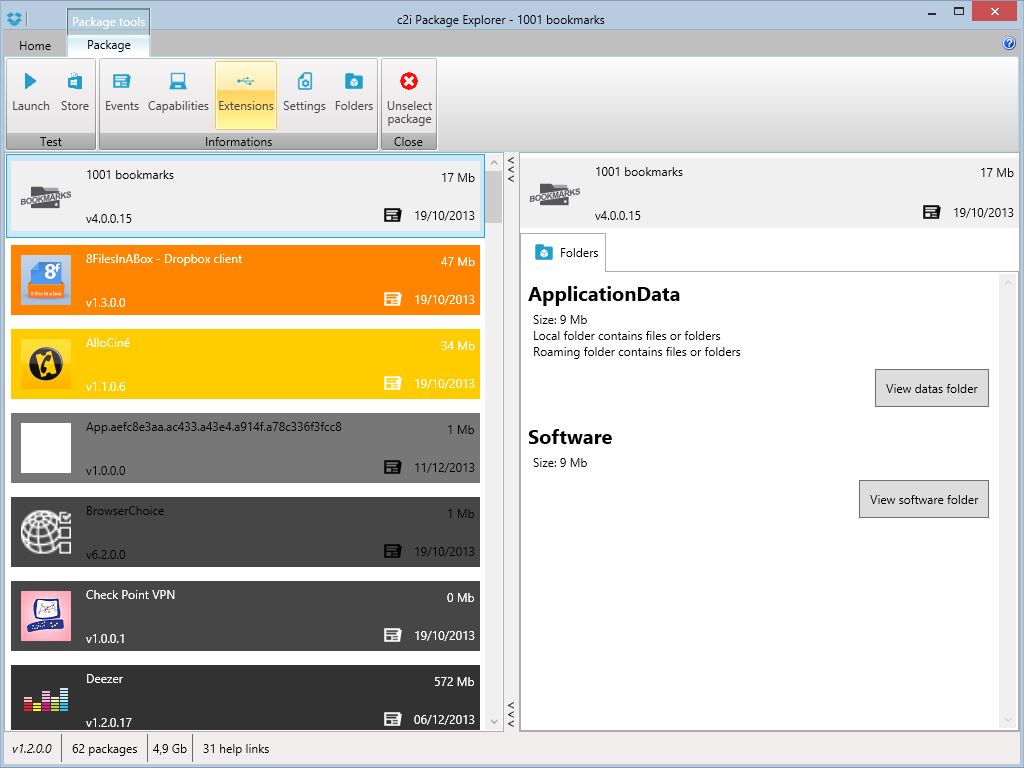Screen dimensions: 1024x768
Task: Select the Deezer package name
Action: (104, 679)
